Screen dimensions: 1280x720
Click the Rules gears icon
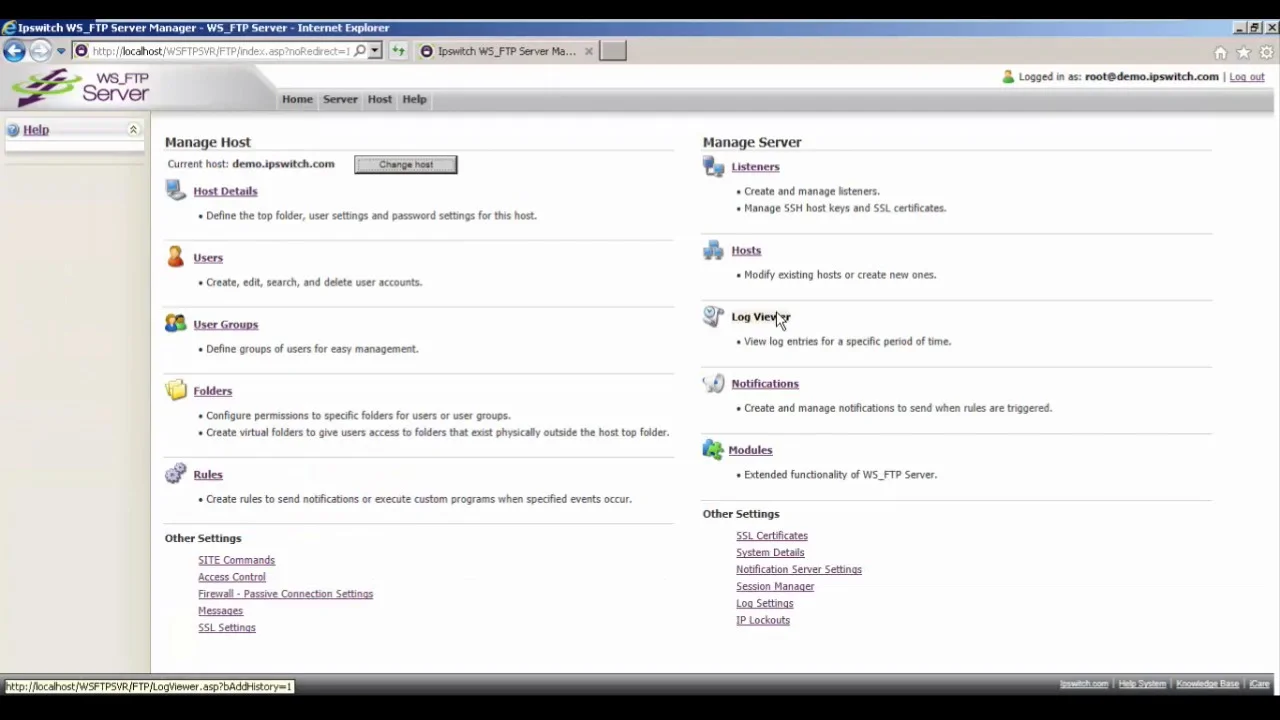176,473
